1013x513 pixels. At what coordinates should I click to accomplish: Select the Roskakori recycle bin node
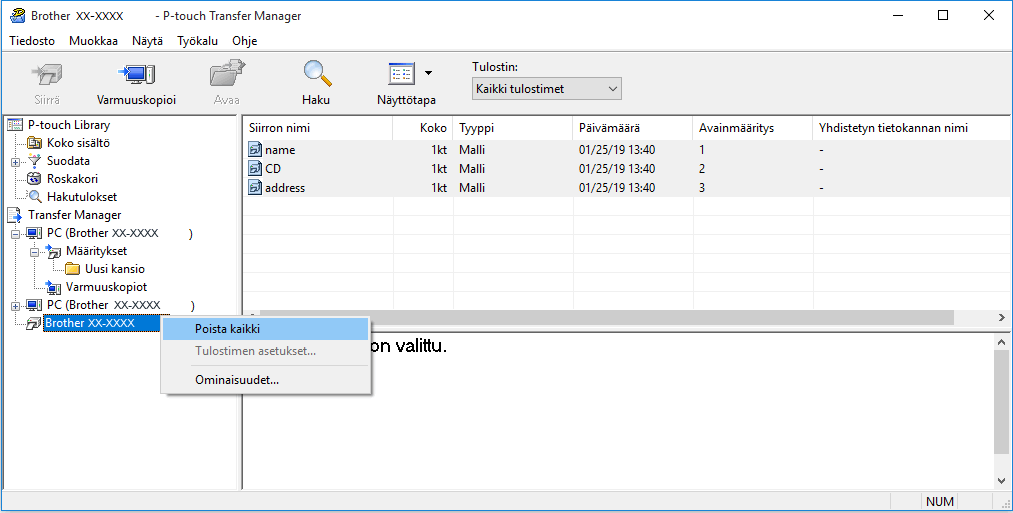(72, 179)
